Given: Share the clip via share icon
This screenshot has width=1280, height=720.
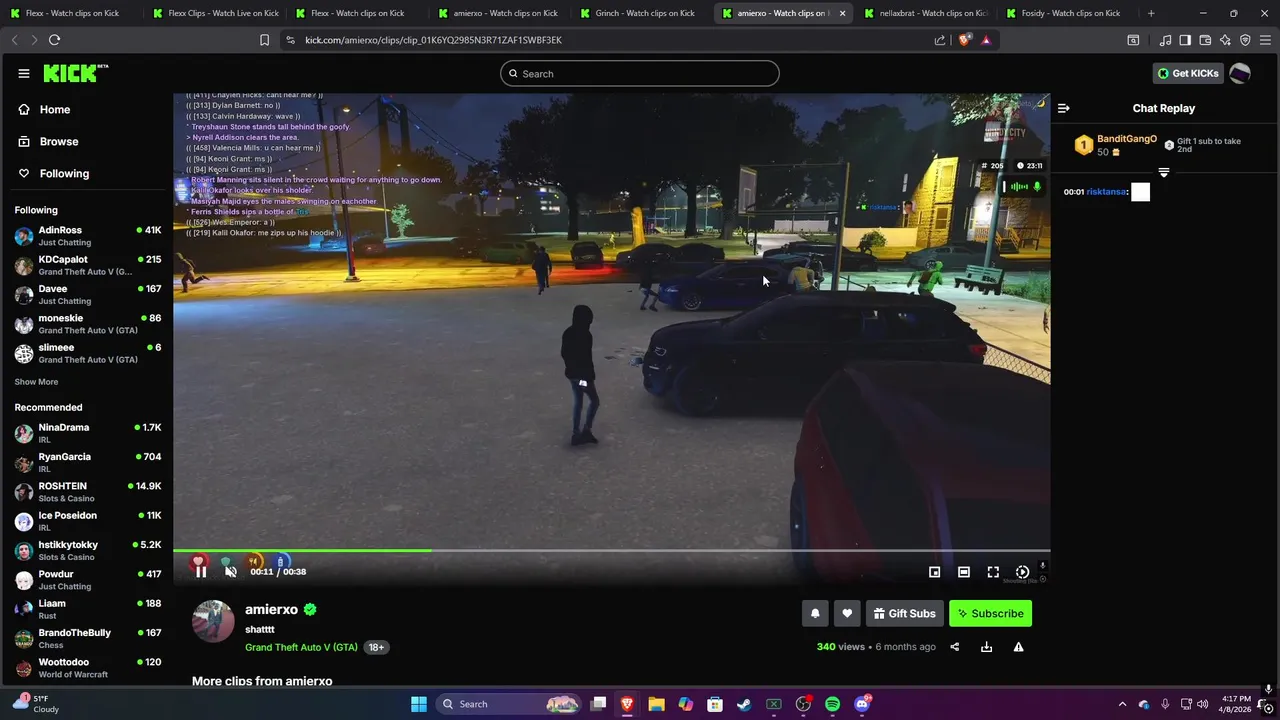Looking at the screenshot, I should (954, 647).
